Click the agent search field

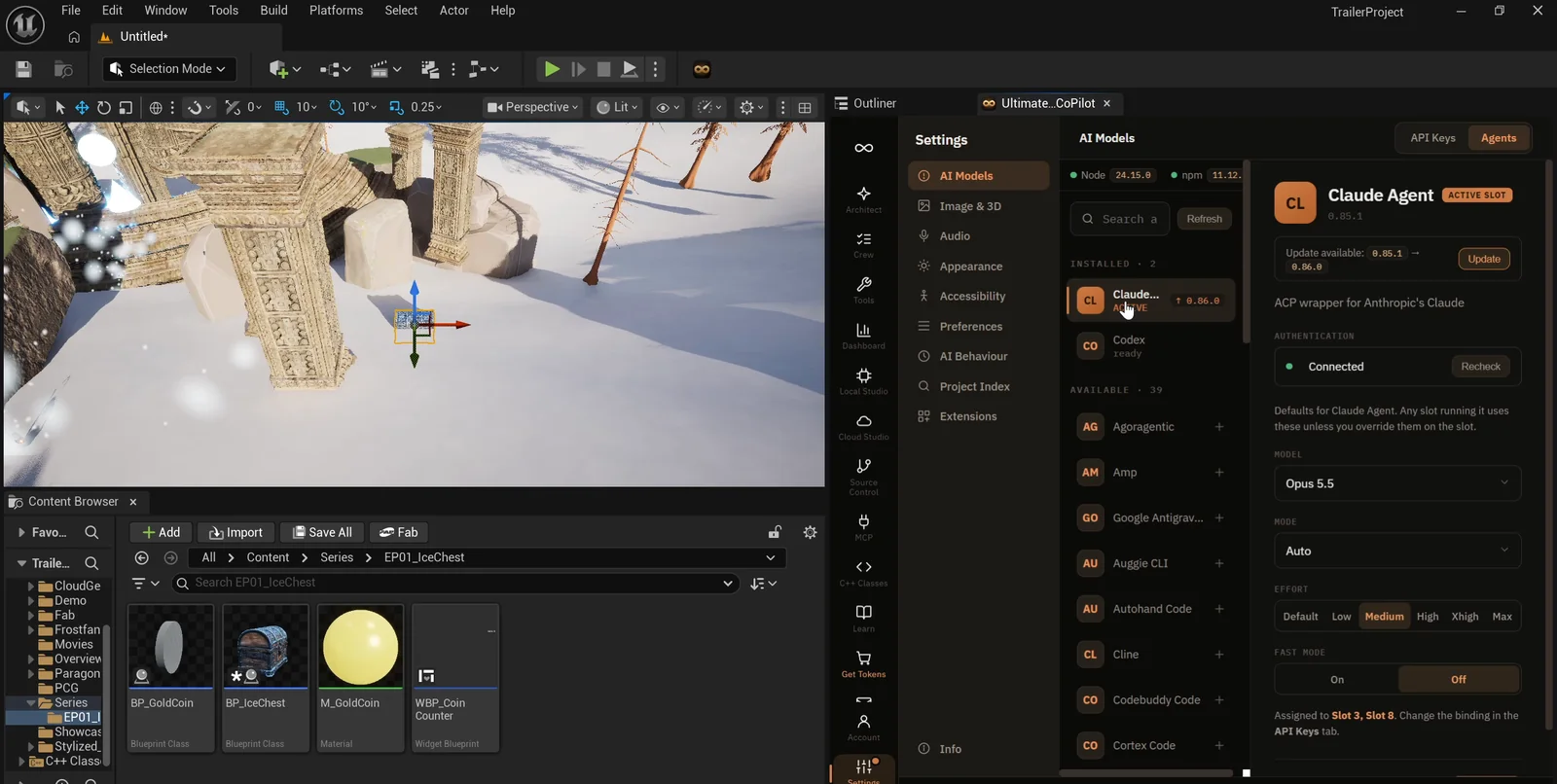tap(1120, 219)
